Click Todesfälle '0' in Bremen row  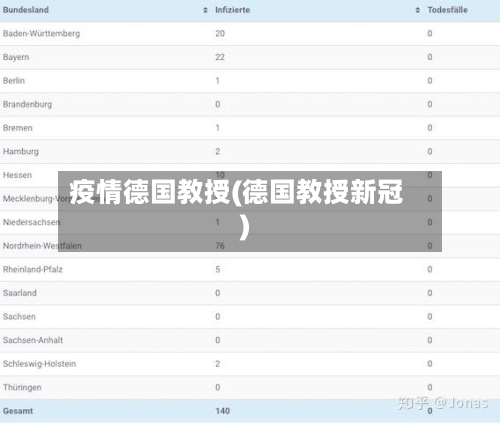click(x=430, y=128)
